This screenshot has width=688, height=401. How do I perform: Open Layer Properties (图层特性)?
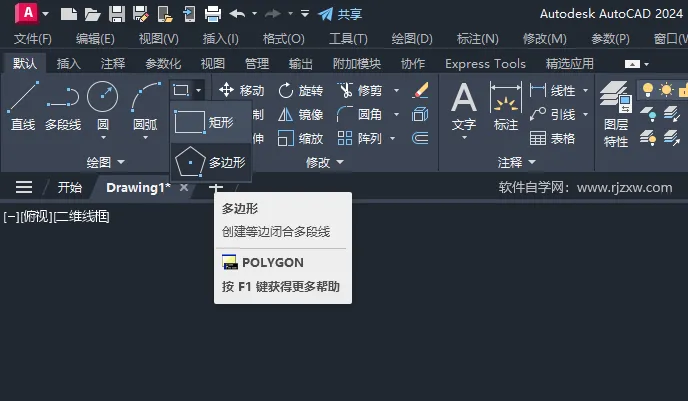[x=616, y=114]
